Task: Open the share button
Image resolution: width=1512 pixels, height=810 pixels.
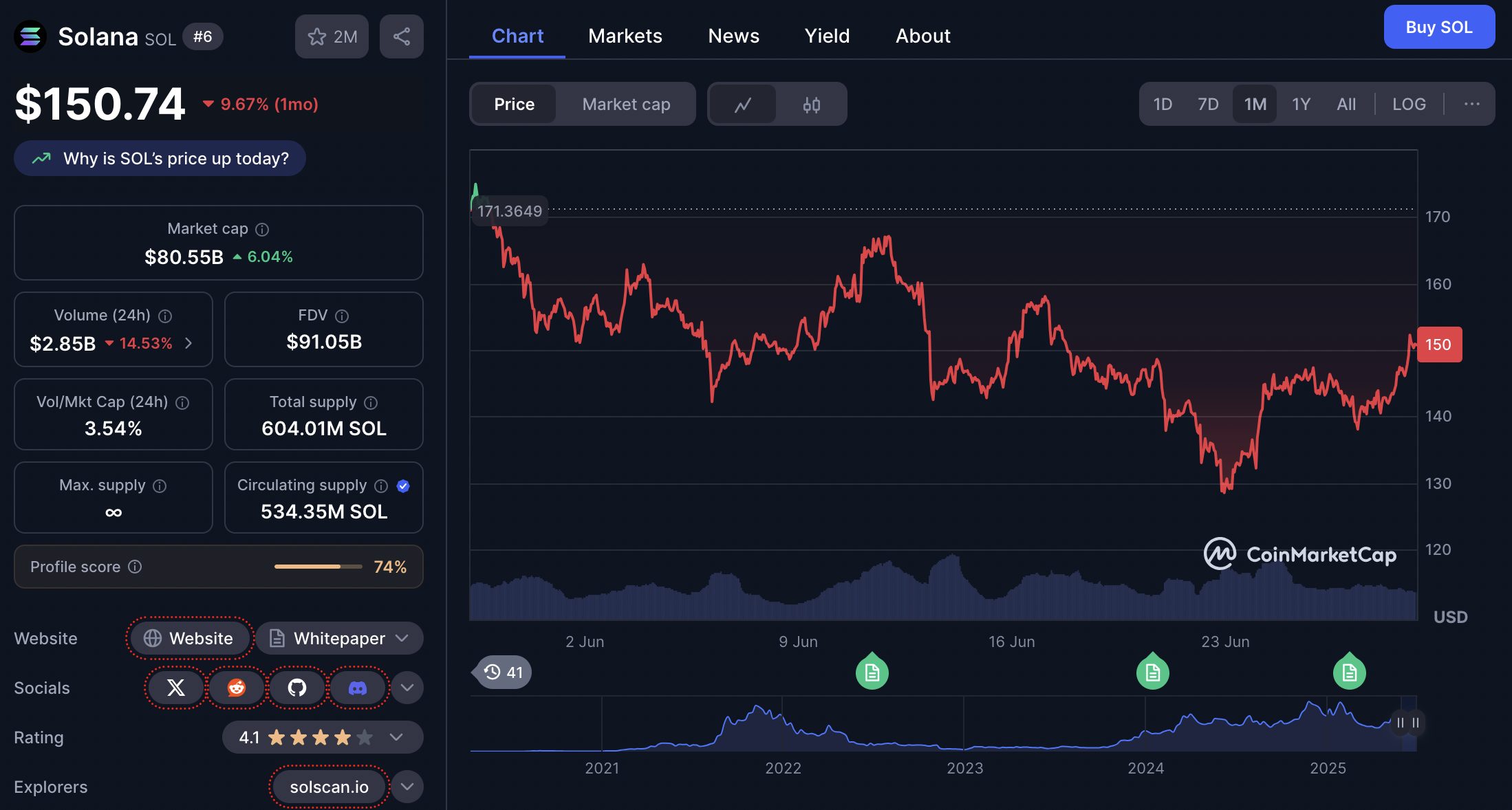Action: pos(402,36)
